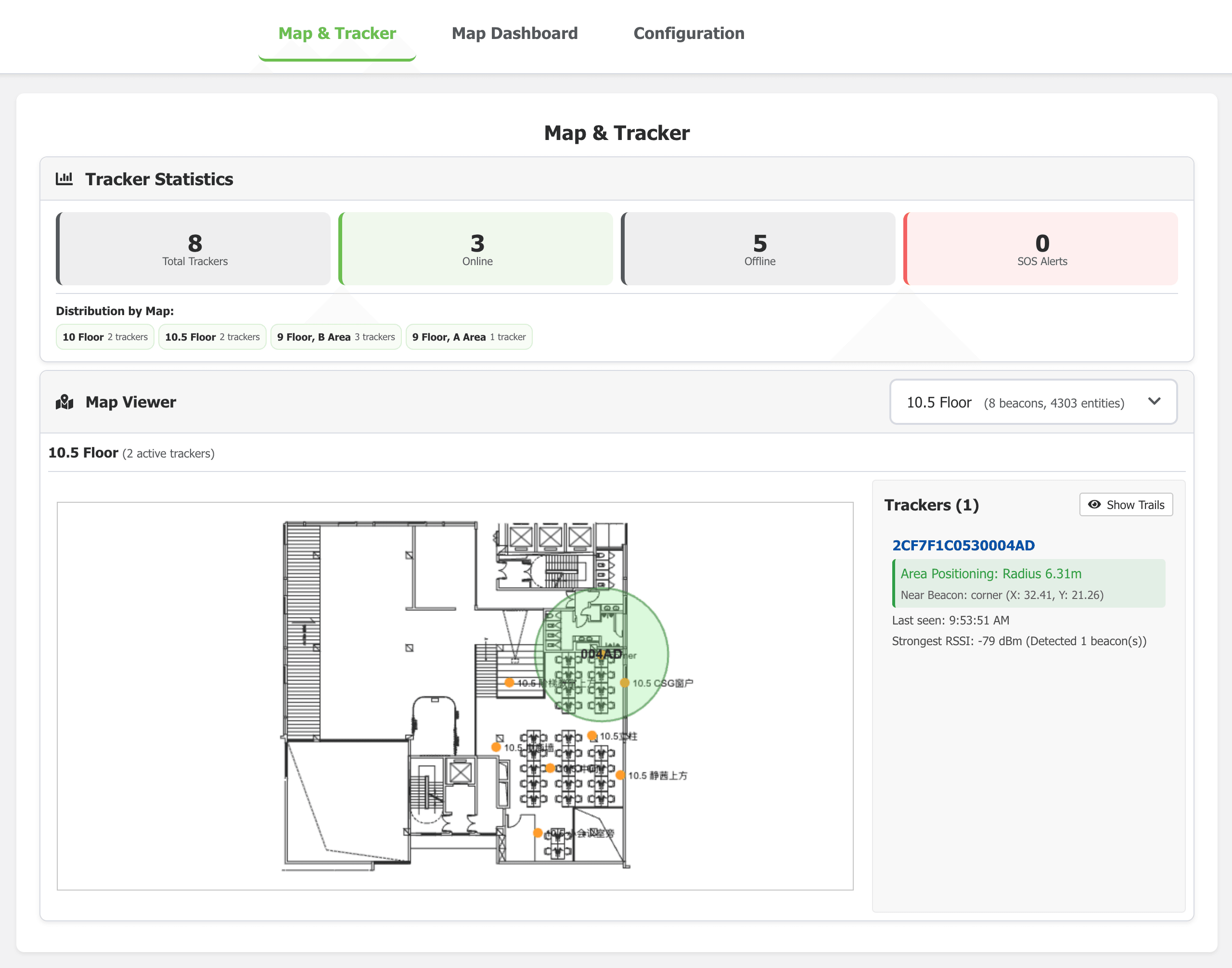The width and height of the screenshot is (1232, 968).
Task: Click the eye icon in Show Trails
Action: (1094, 504)
